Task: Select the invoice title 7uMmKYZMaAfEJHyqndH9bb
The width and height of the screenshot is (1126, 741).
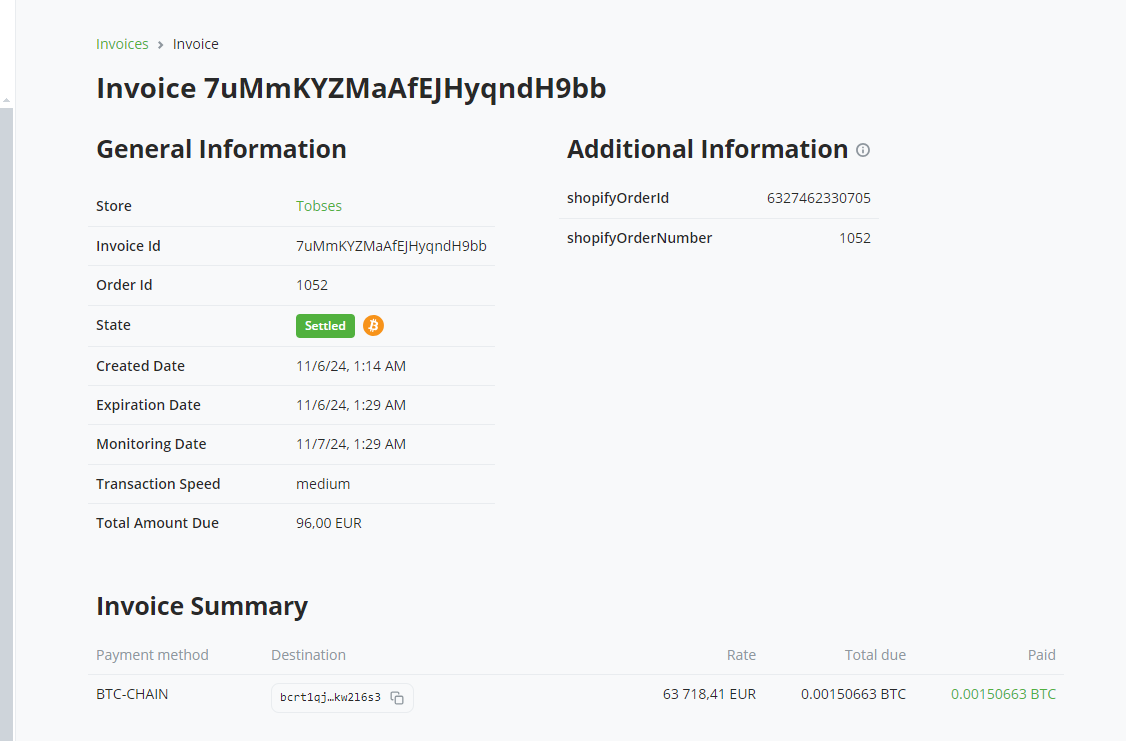Action: [350, 88]
